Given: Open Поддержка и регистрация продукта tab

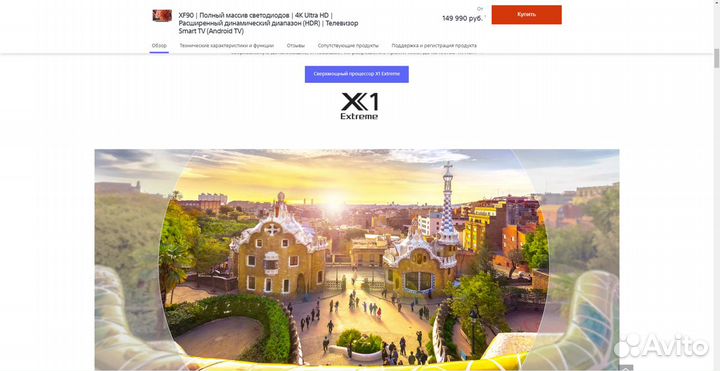Looking at the screenshot, I should [x=434, y=45].
